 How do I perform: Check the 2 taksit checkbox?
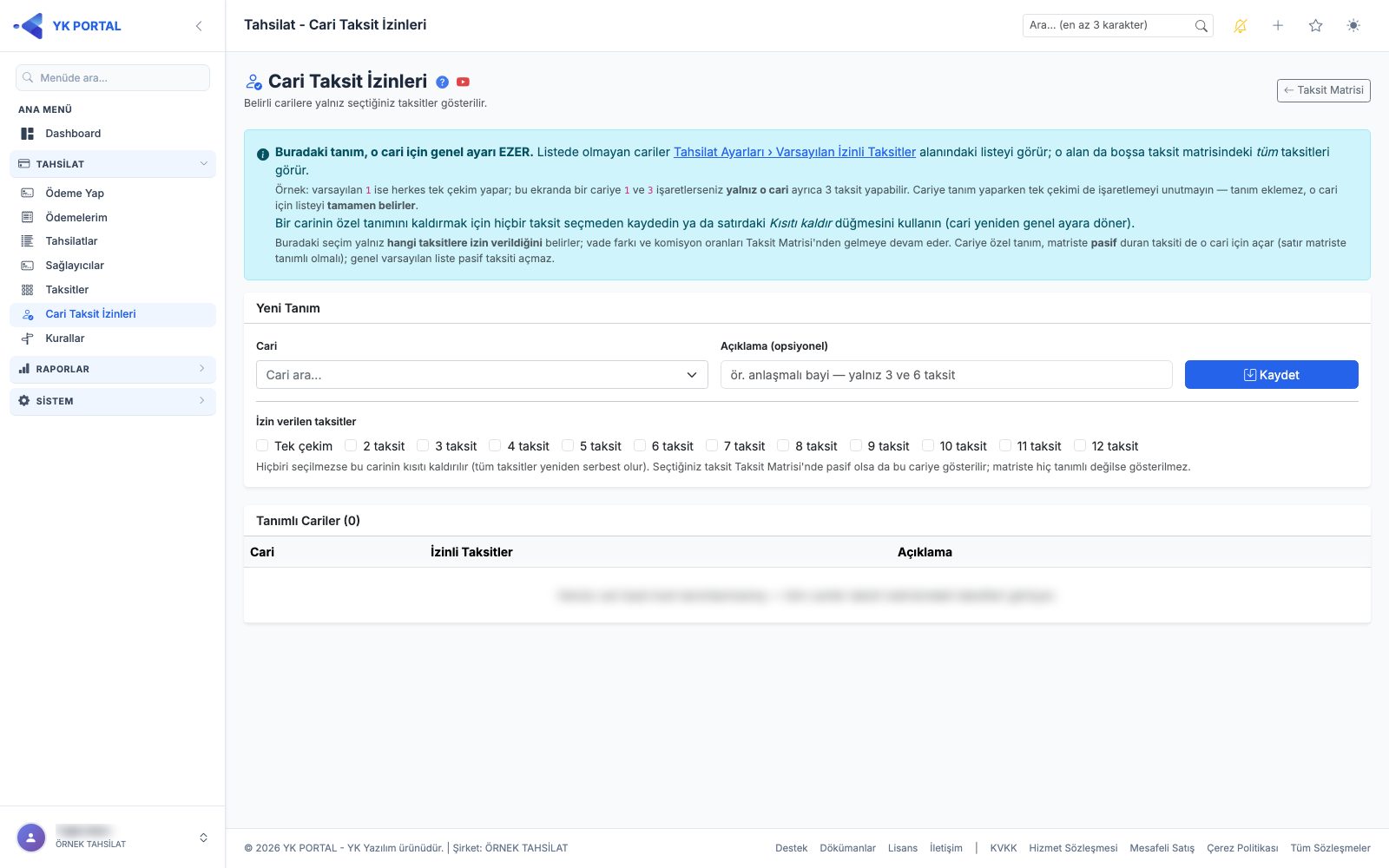(351, 445)
